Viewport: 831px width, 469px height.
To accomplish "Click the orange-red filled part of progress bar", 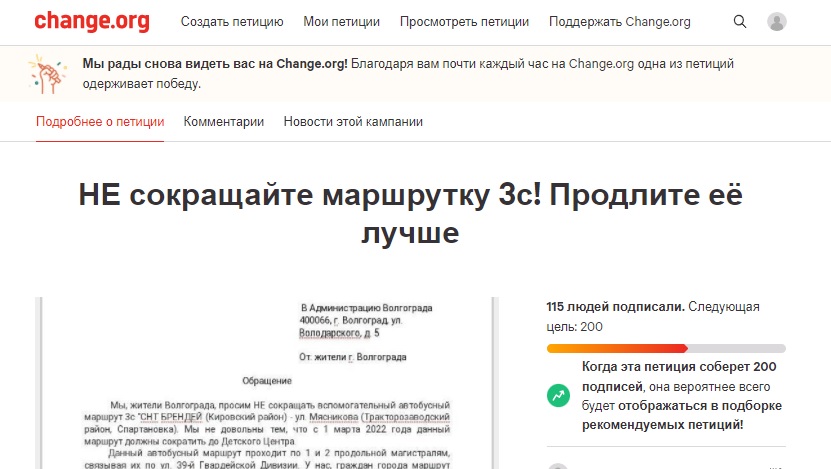I will click(x=616, y=348).
